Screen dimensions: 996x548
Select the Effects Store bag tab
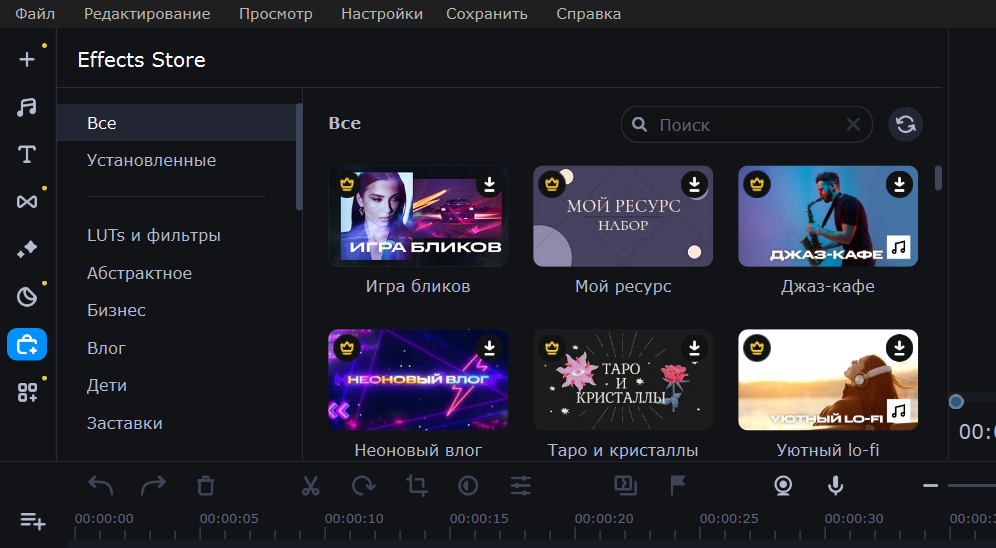(x=27, y=345)
